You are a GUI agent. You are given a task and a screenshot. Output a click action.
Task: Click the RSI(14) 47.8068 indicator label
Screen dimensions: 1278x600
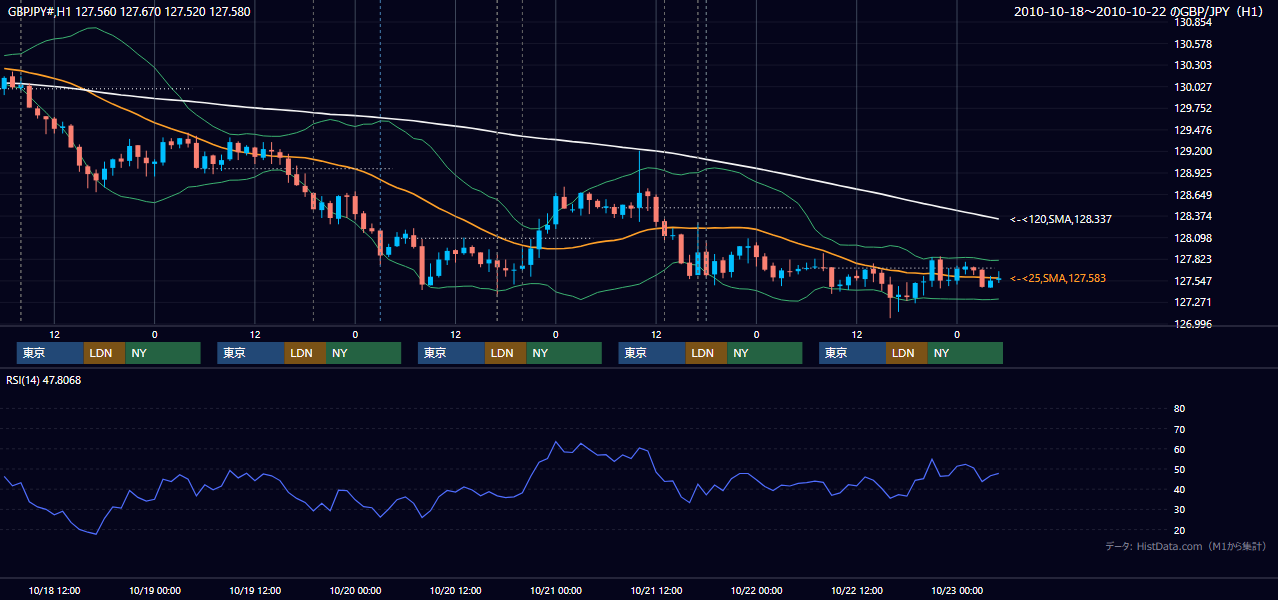(x=44, y=380)
